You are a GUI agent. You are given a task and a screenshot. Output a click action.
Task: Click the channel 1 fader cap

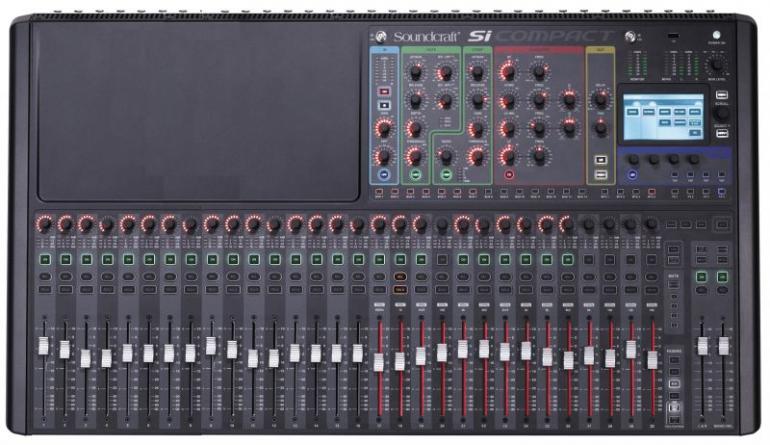point(44,346)
